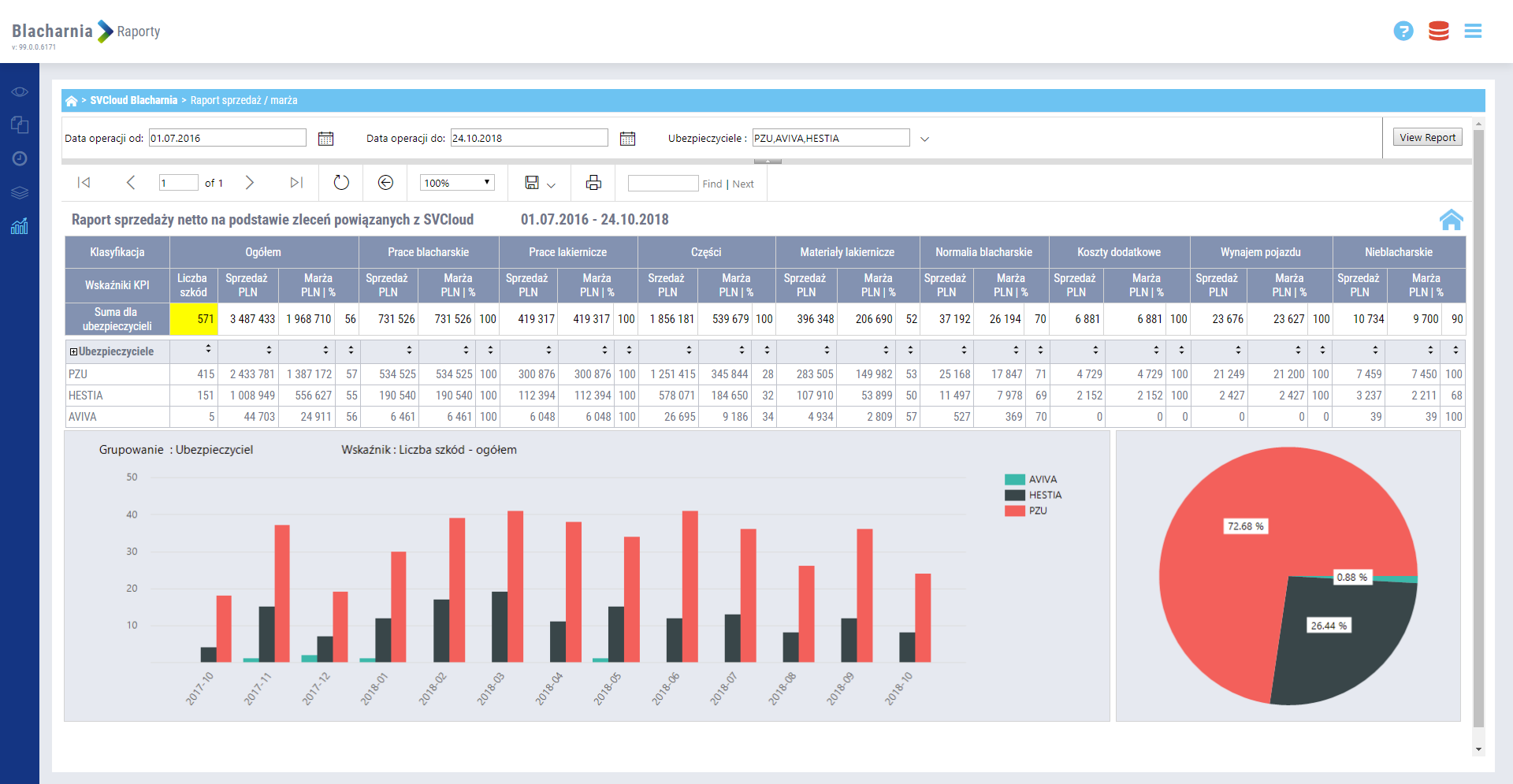Expand the Ubezpieczyciele parameter dropdown
The width and height of the screenshot is (1513, 784).
(924, 139)
